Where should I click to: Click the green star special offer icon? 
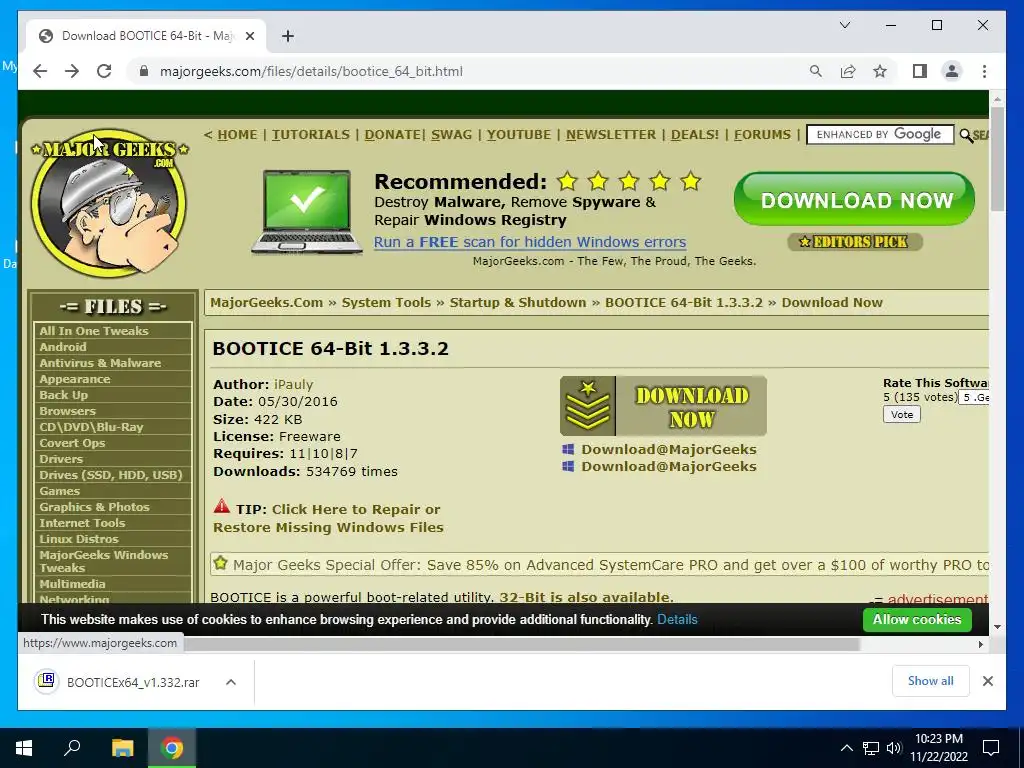click(221, 563)
